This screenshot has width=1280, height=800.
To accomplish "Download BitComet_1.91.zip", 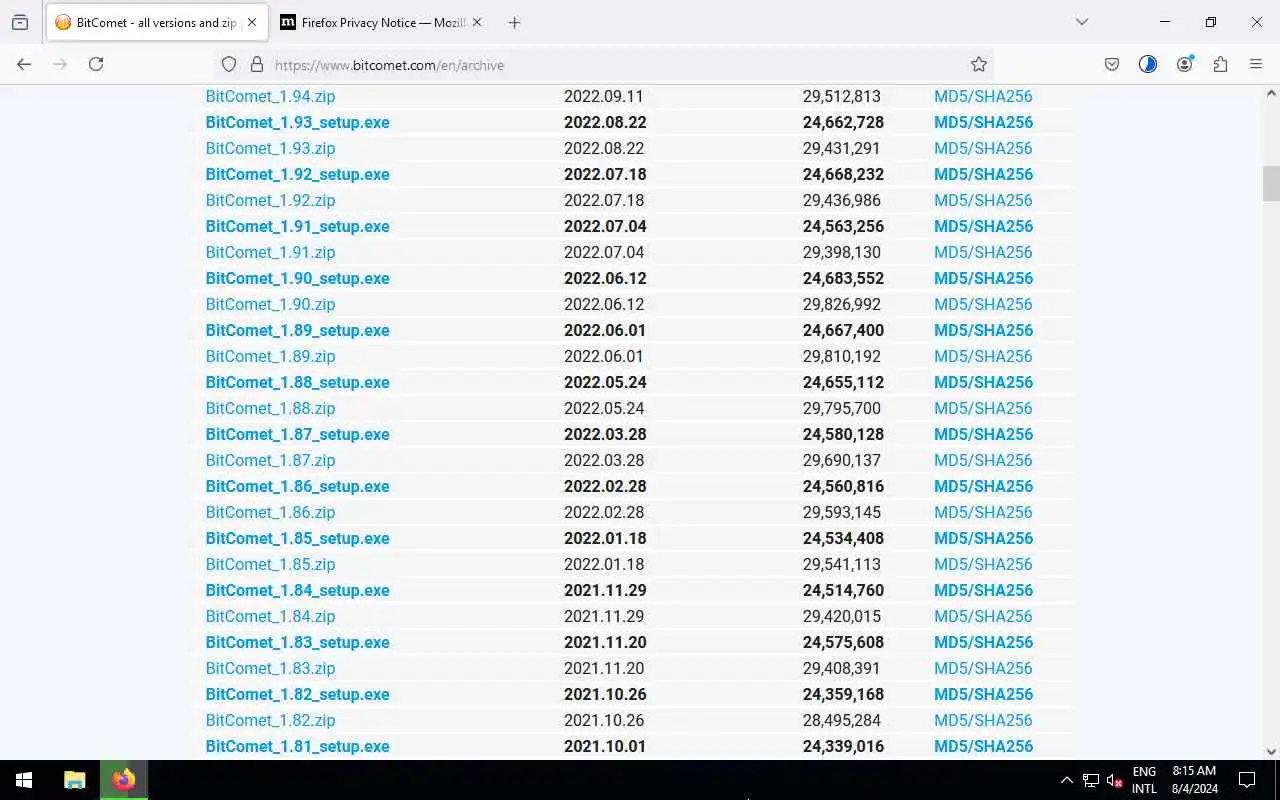I will click(270, 252).
